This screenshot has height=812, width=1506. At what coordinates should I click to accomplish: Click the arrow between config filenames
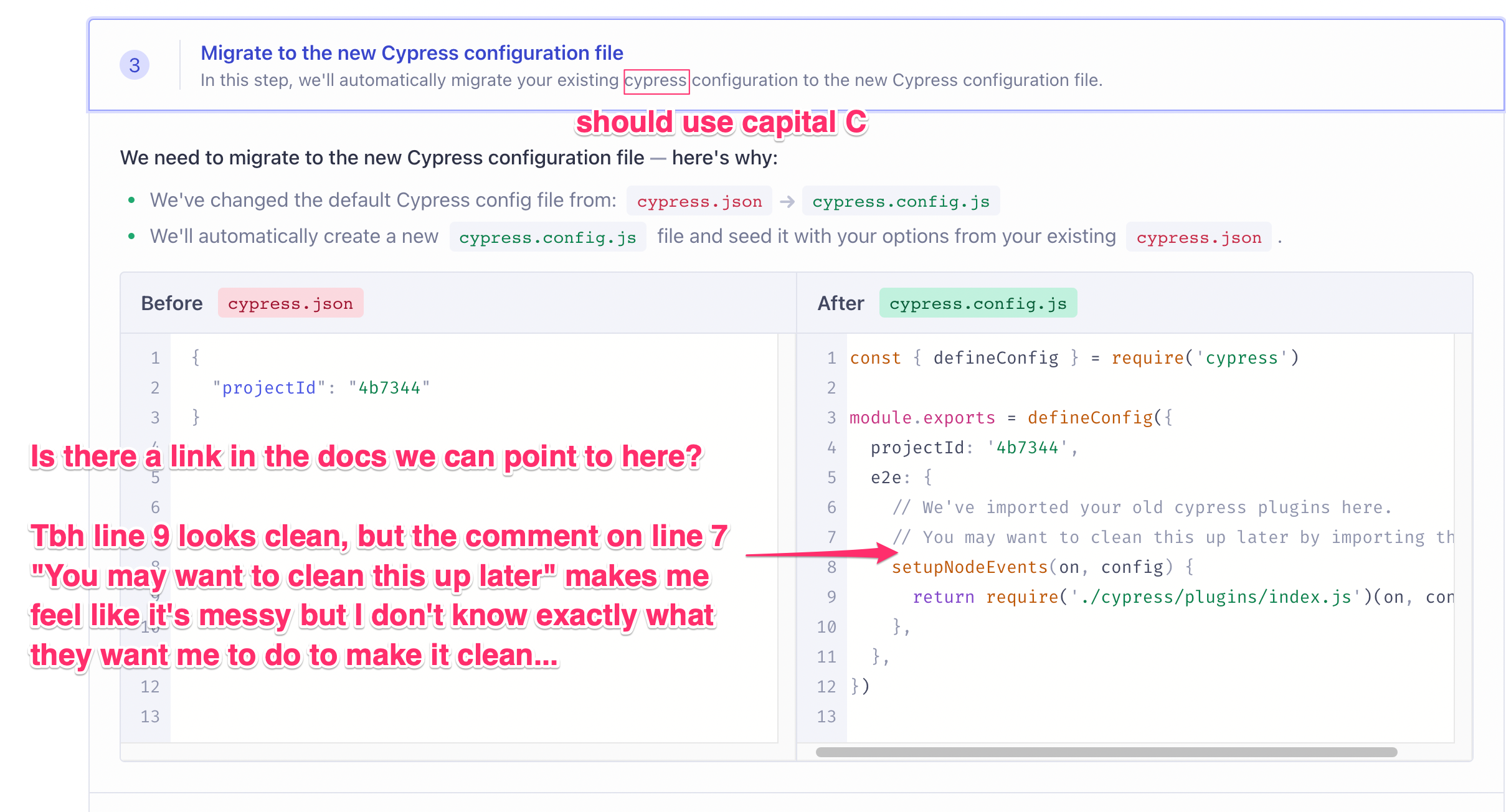point(787,202)
